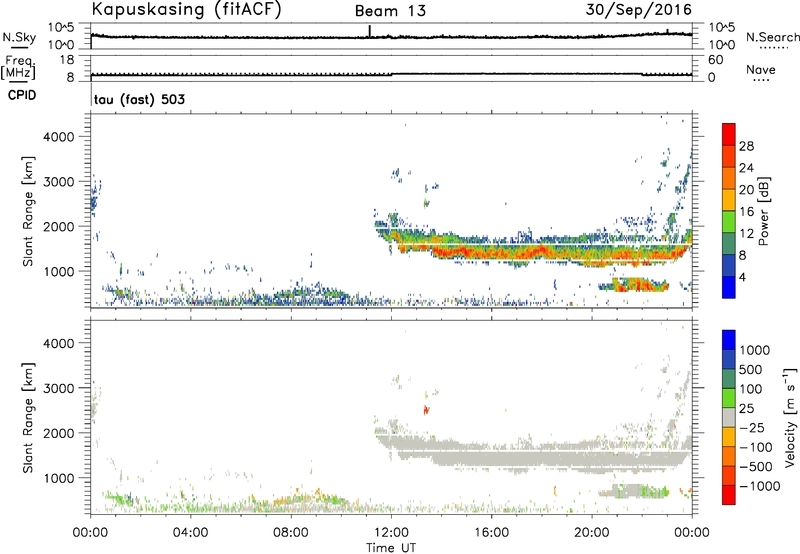Click the Slant Range label of power panel
This screenshot has height=554, width=800.
(x=28, y=211)
